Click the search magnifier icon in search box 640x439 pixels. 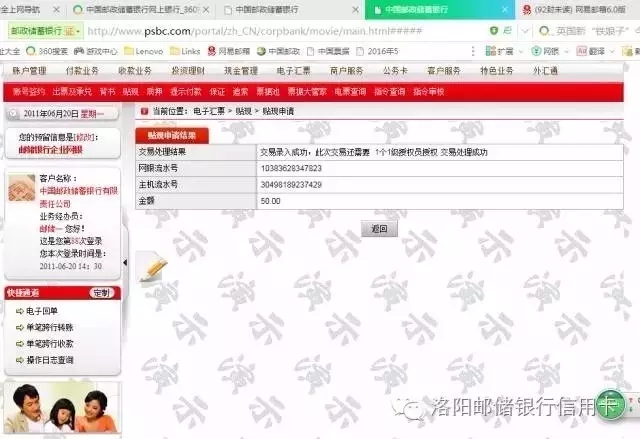544,31
